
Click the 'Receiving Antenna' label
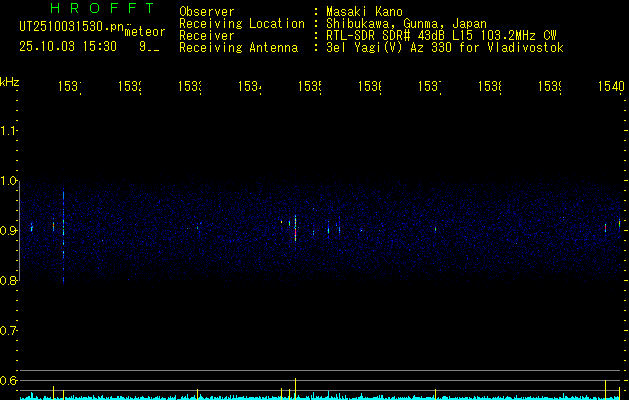238,48
